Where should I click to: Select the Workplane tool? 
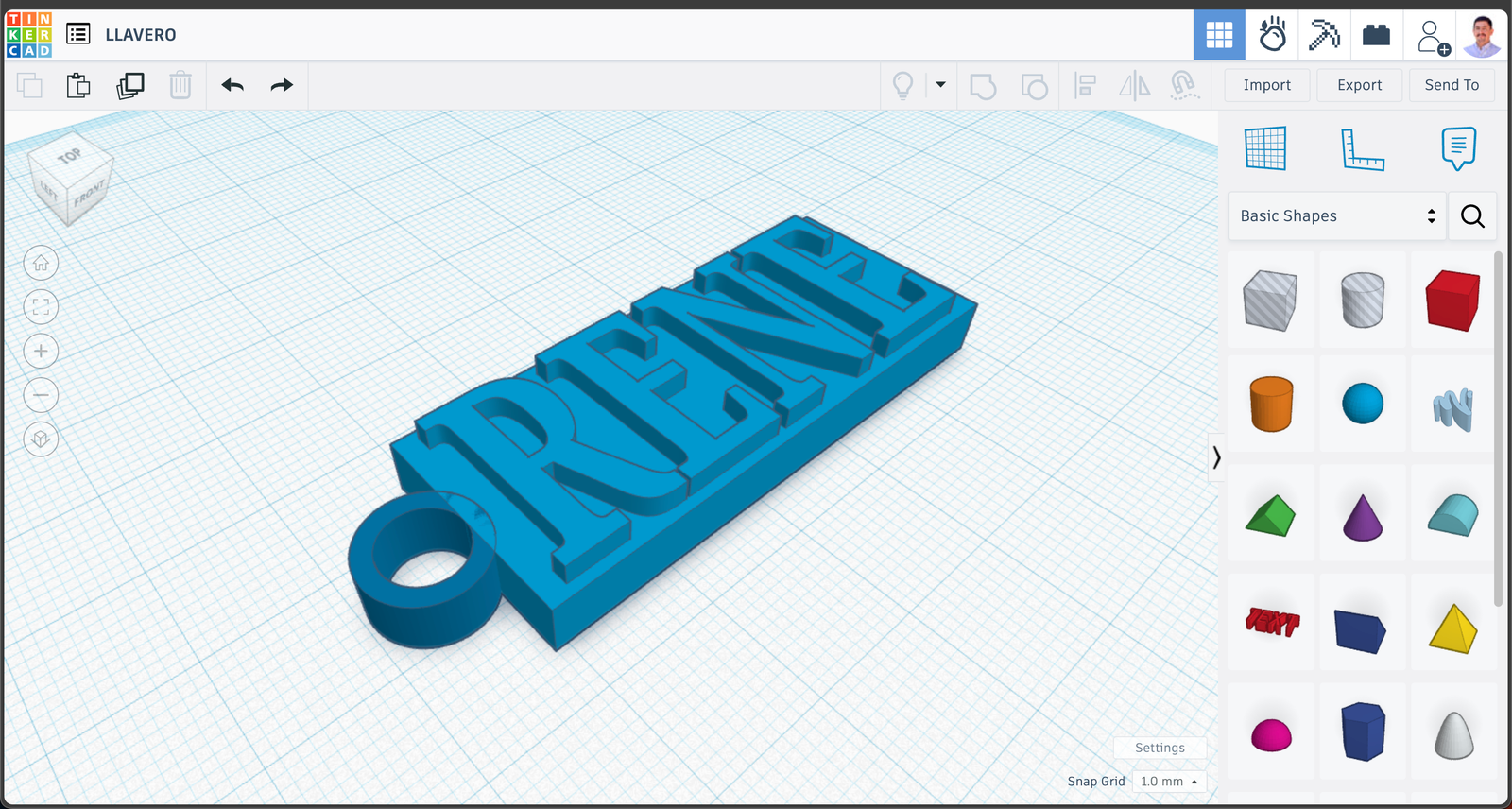click(x=1265, y=148)
